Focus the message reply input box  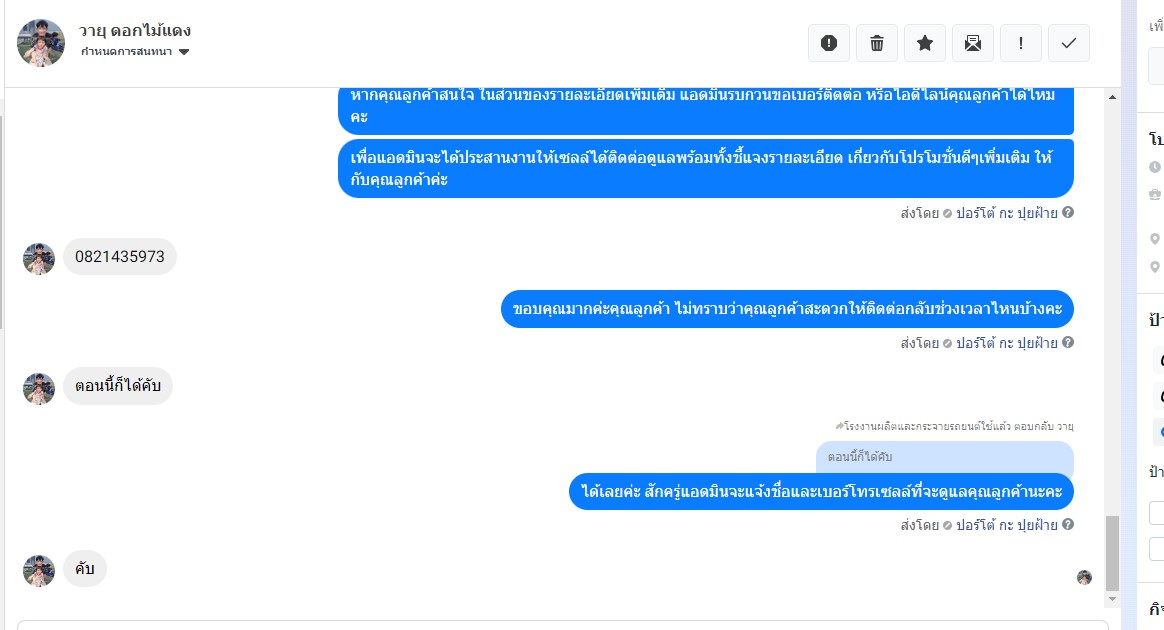pos(563,625)
